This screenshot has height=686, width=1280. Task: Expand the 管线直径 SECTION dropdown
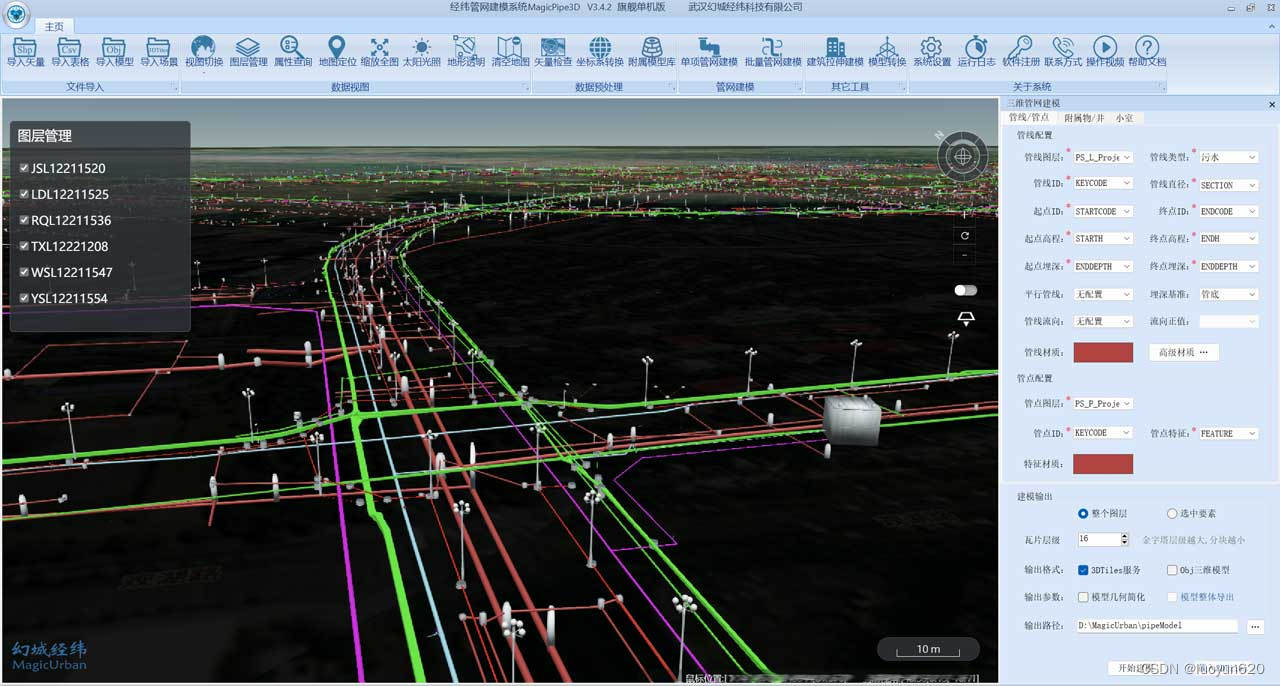pos(1229,185)
